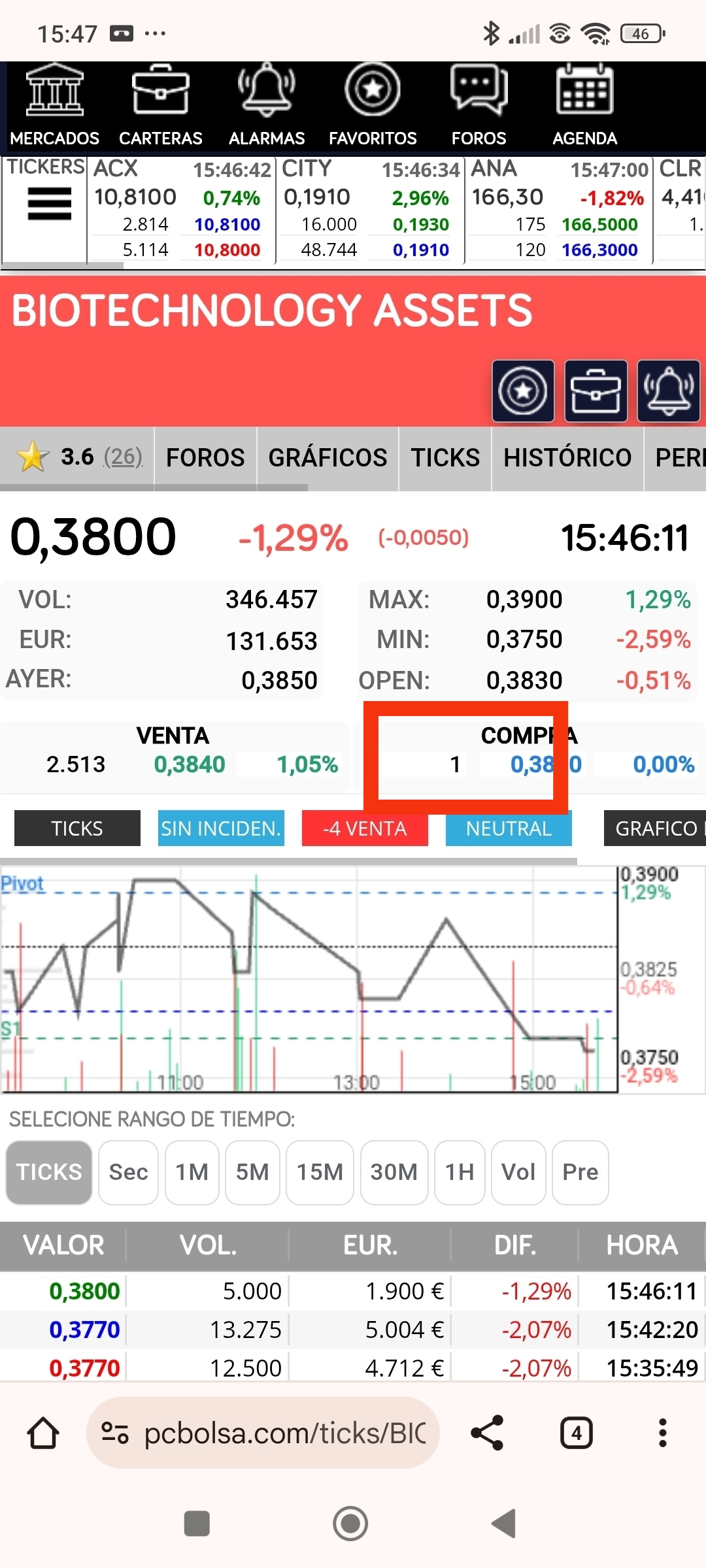The image size is (706, 1568).
Task: Open the Favoritos star icon
Action: point(373,88)
